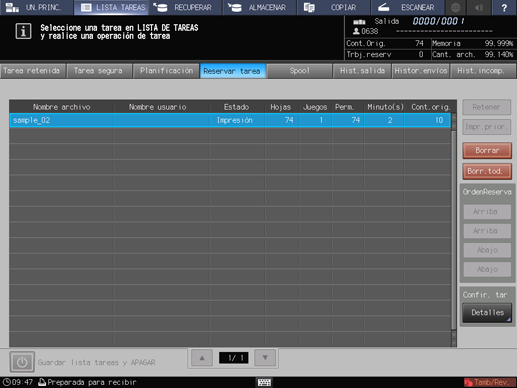
Task: Click the Estado column header
Action: tap(236, 107)
